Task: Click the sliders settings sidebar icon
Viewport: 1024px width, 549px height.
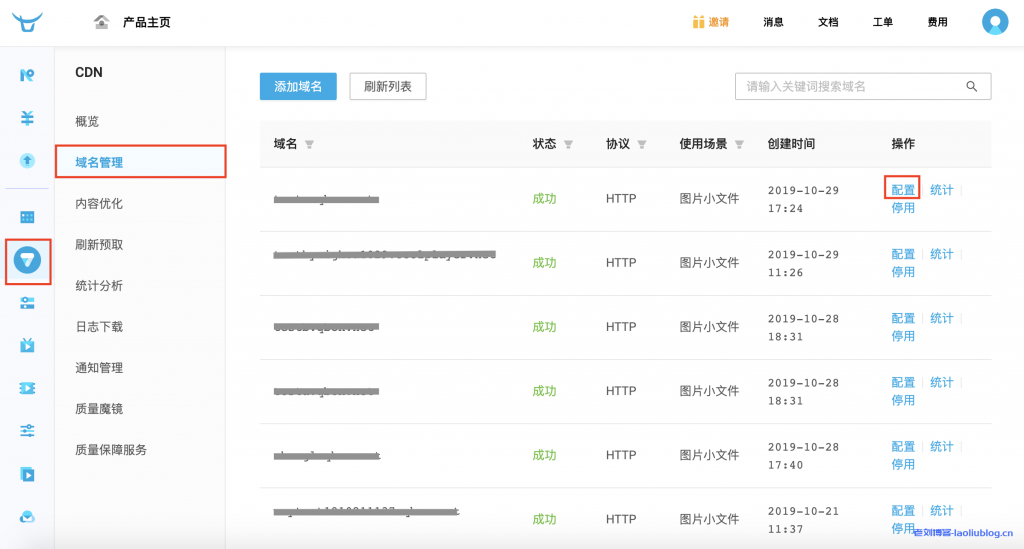Action: pos(27,431)
